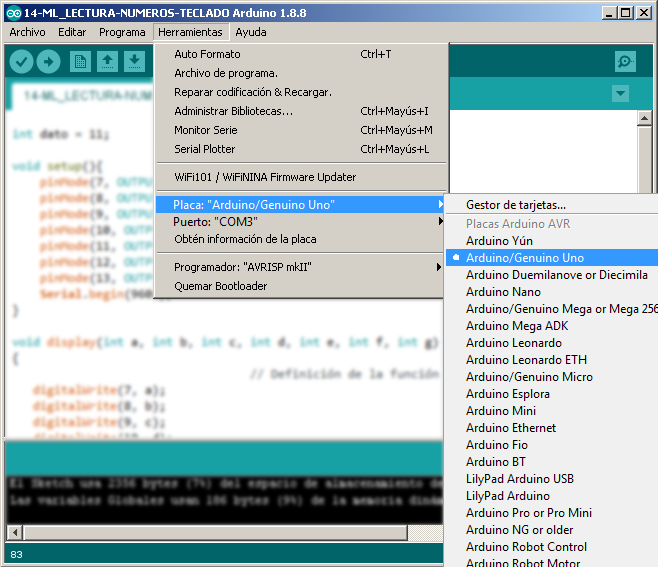Screen dimensions: 658x567
Task: Select the Arduino Fio board
Action: point(551,445)
